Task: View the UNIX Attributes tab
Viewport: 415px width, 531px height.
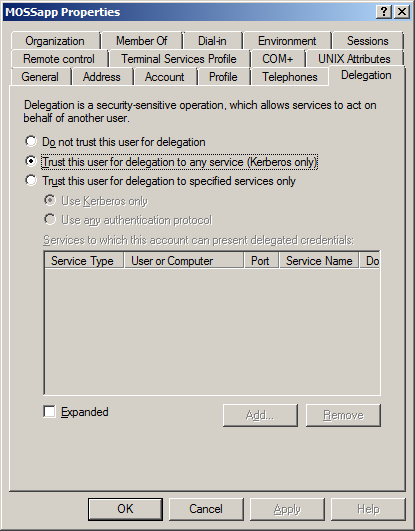Action: pyautogui.click(x=354, y=59)
